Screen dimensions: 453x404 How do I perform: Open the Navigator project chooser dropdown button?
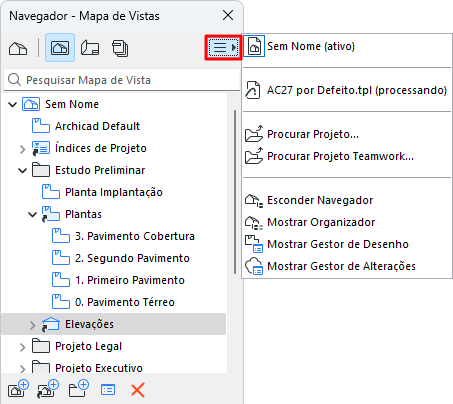click(x=223, y=48)
